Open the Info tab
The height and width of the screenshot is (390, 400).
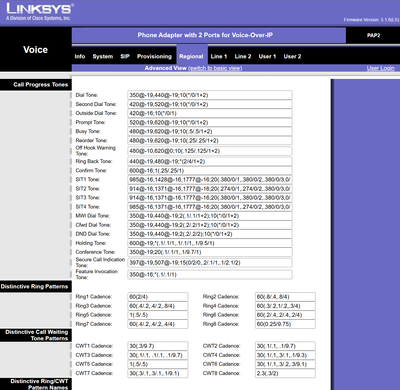(x=80, y=56)
